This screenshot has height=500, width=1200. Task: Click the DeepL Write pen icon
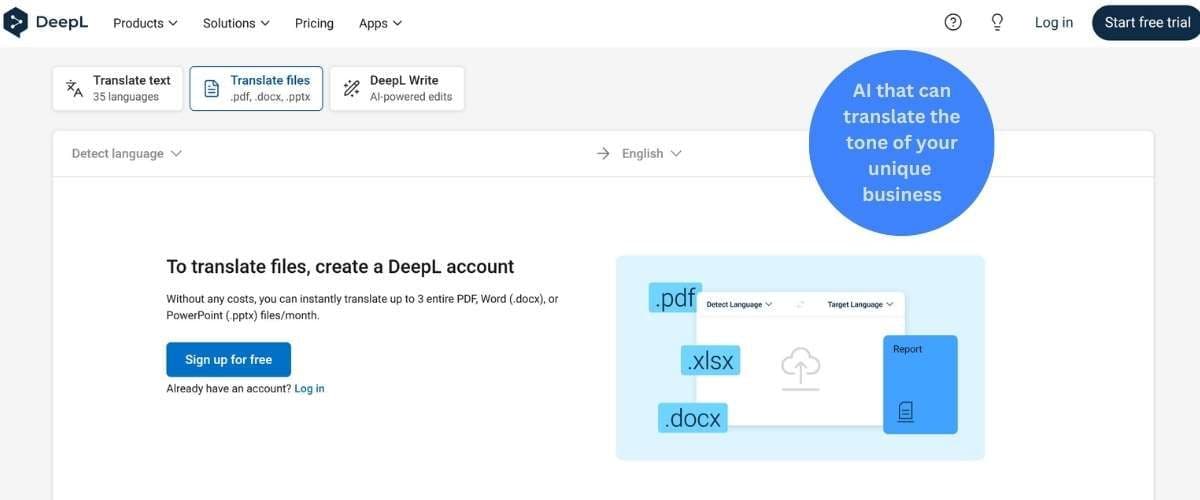[351, 88]
